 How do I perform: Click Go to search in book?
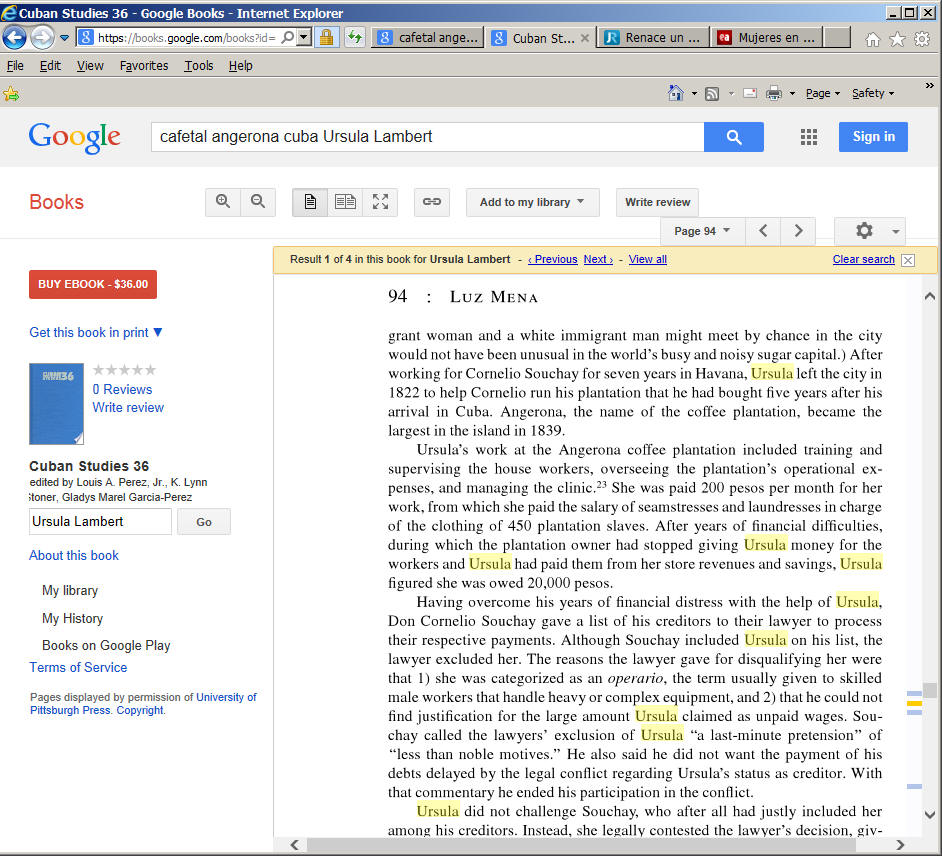[x=204, y=521]
